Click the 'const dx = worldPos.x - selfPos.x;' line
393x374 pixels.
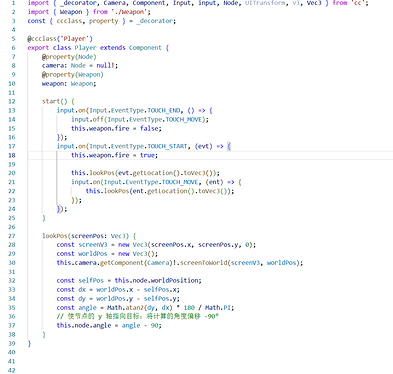tap(118, 289)
